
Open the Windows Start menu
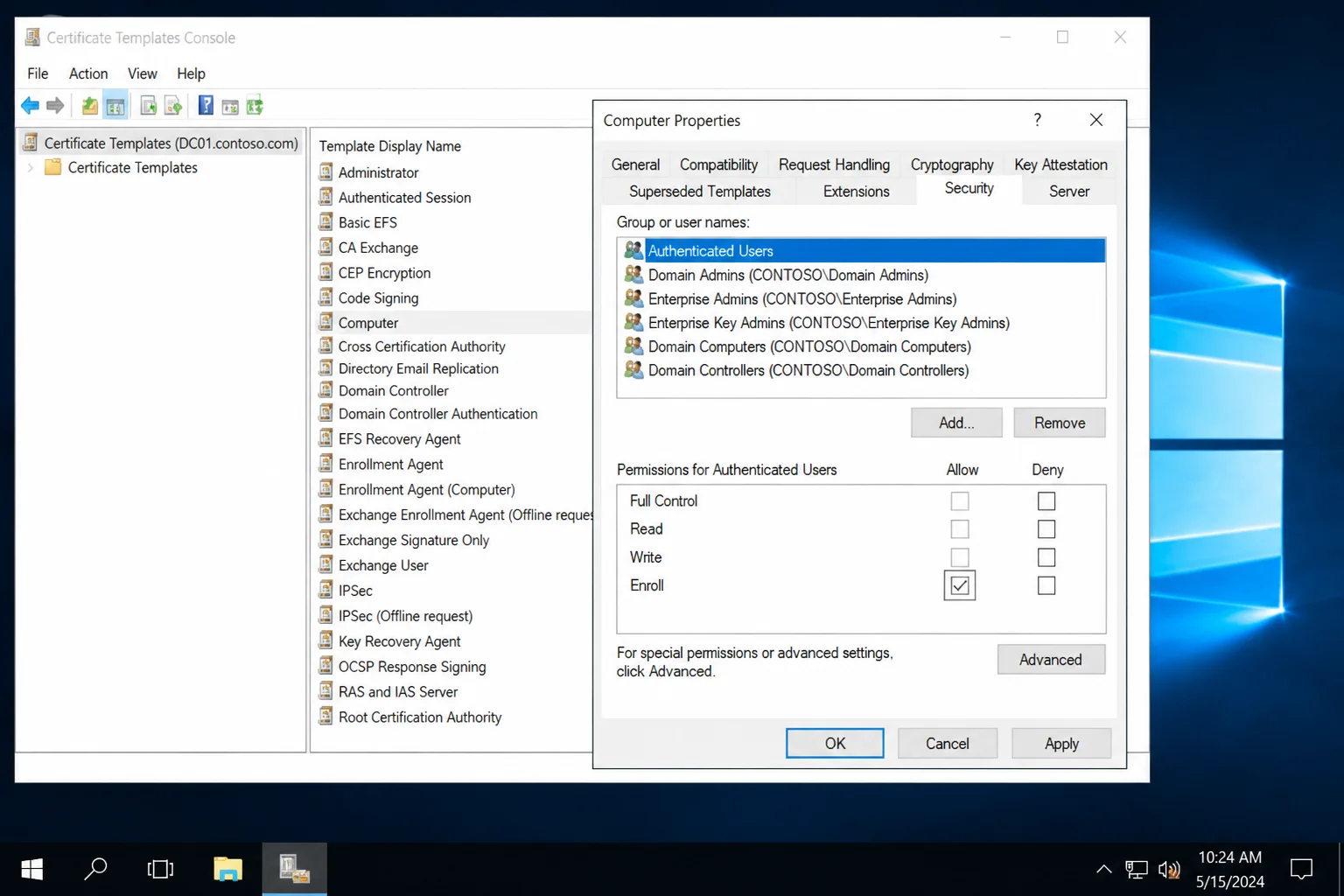click(x=32, y=869)
